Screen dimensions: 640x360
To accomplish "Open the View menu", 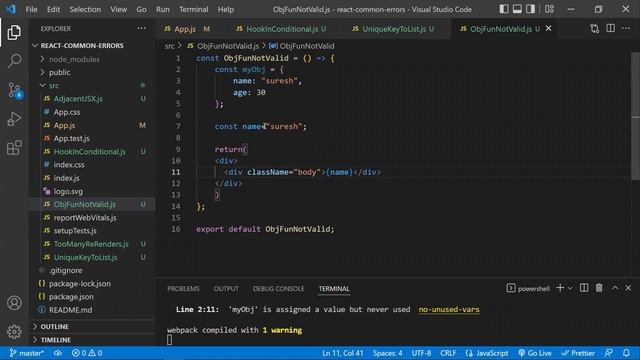I will click(118, 9).
